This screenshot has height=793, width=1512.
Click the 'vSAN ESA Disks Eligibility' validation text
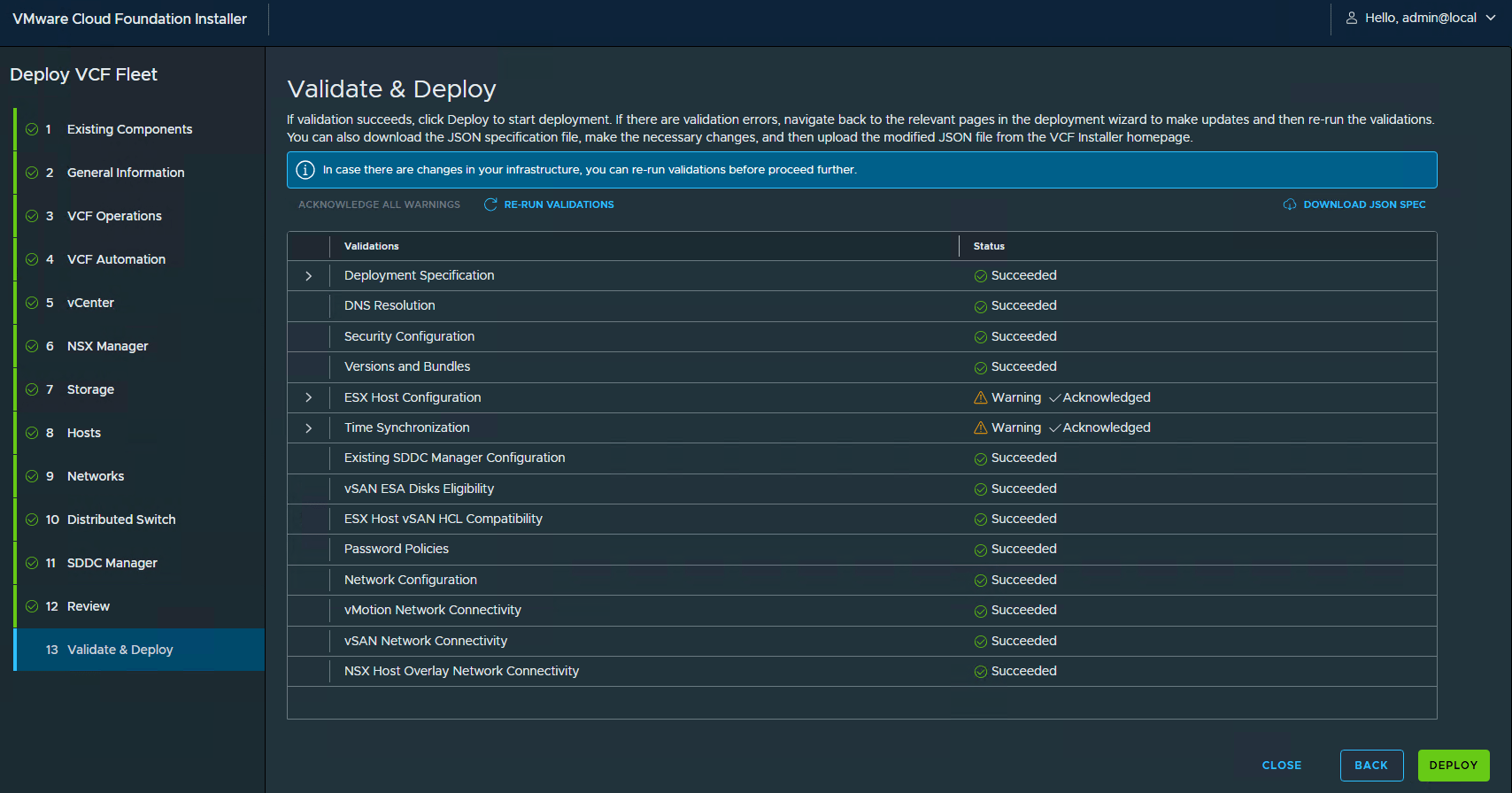(x=419, y=489)
